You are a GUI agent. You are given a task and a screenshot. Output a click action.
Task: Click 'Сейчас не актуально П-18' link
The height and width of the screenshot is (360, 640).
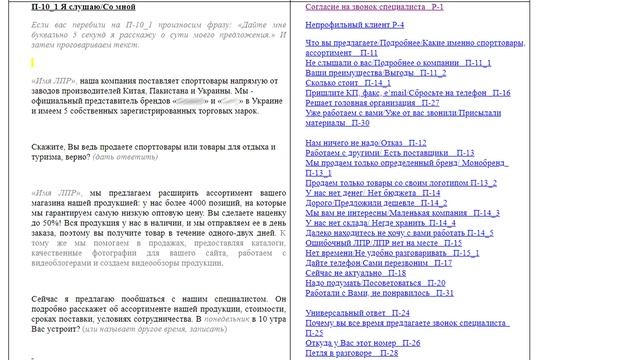[356, 273]
